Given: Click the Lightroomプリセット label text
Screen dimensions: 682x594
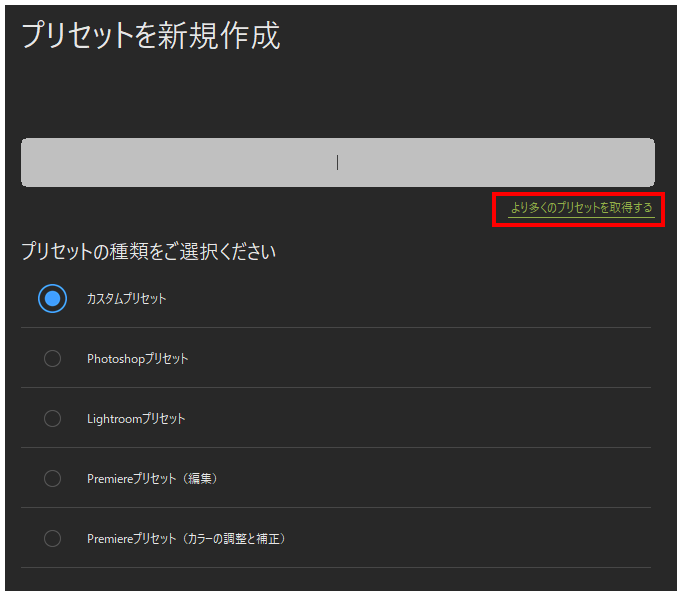Looking at the screenshot, I should (136, 419).
